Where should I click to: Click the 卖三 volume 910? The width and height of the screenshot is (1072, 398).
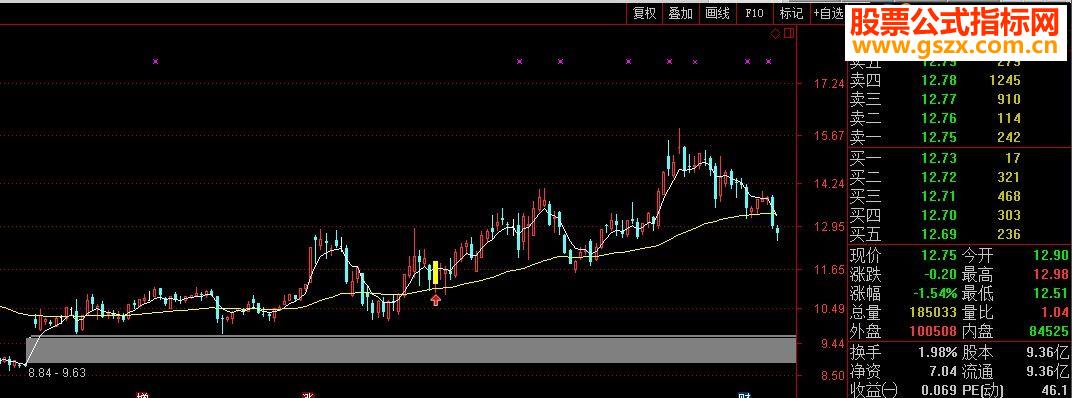1008,100
